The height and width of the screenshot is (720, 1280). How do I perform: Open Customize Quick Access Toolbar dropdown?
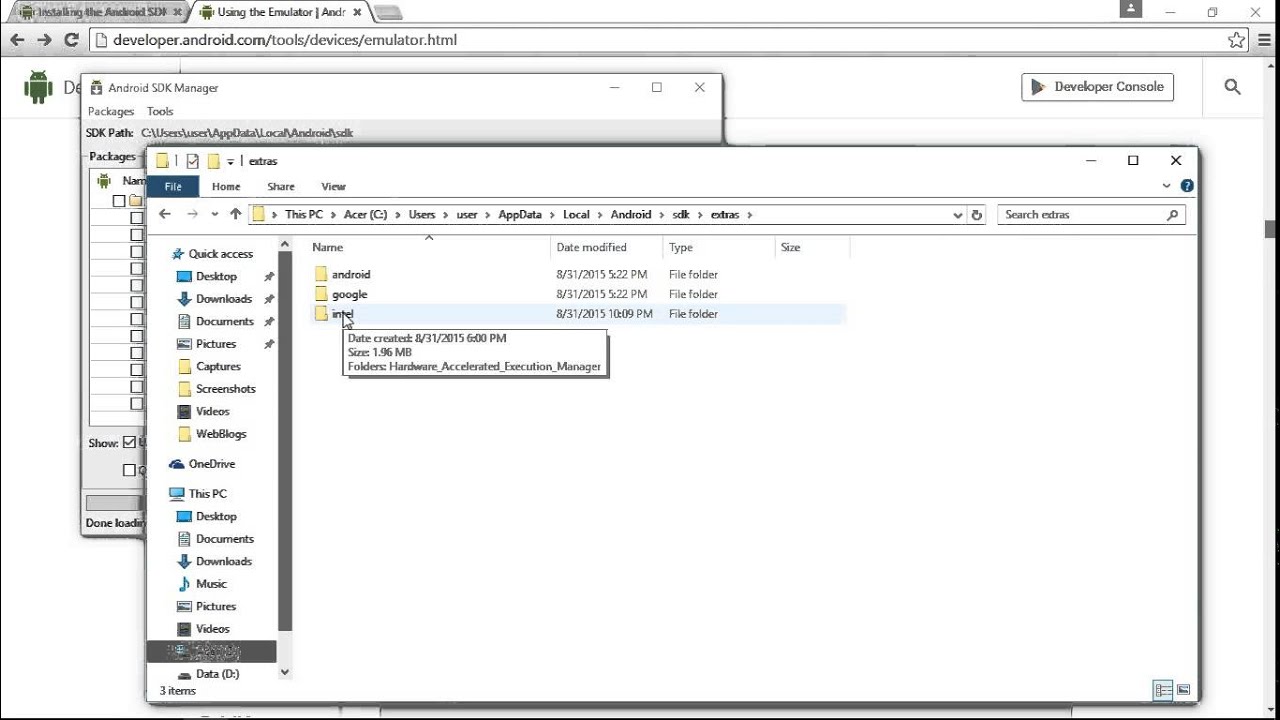[x=230, y=161]
